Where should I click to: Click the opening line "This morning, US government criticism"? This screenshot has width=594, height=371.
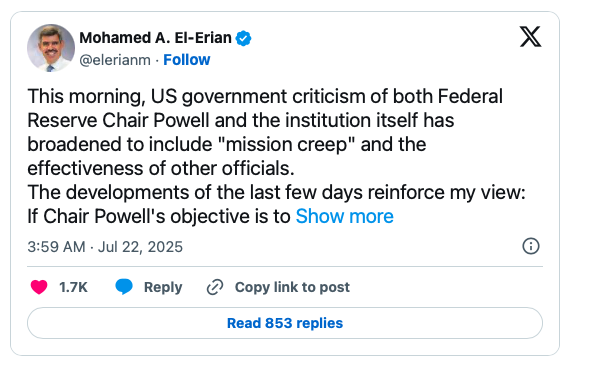pos(265,96)
